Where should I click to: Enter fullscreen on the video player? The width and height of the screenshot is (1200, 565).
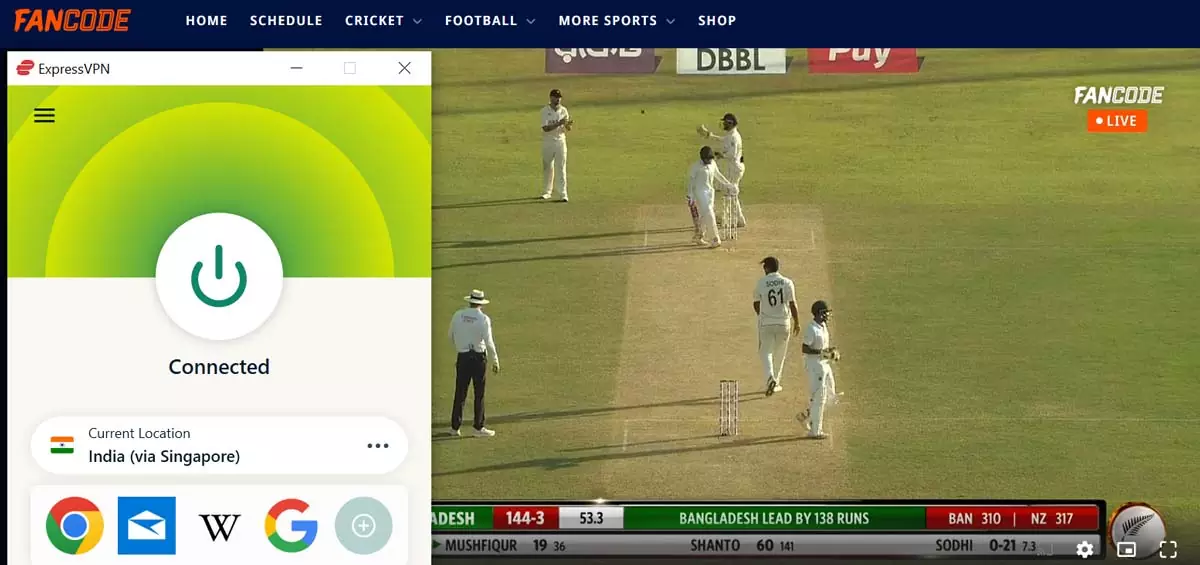[x=1168, y=548]
